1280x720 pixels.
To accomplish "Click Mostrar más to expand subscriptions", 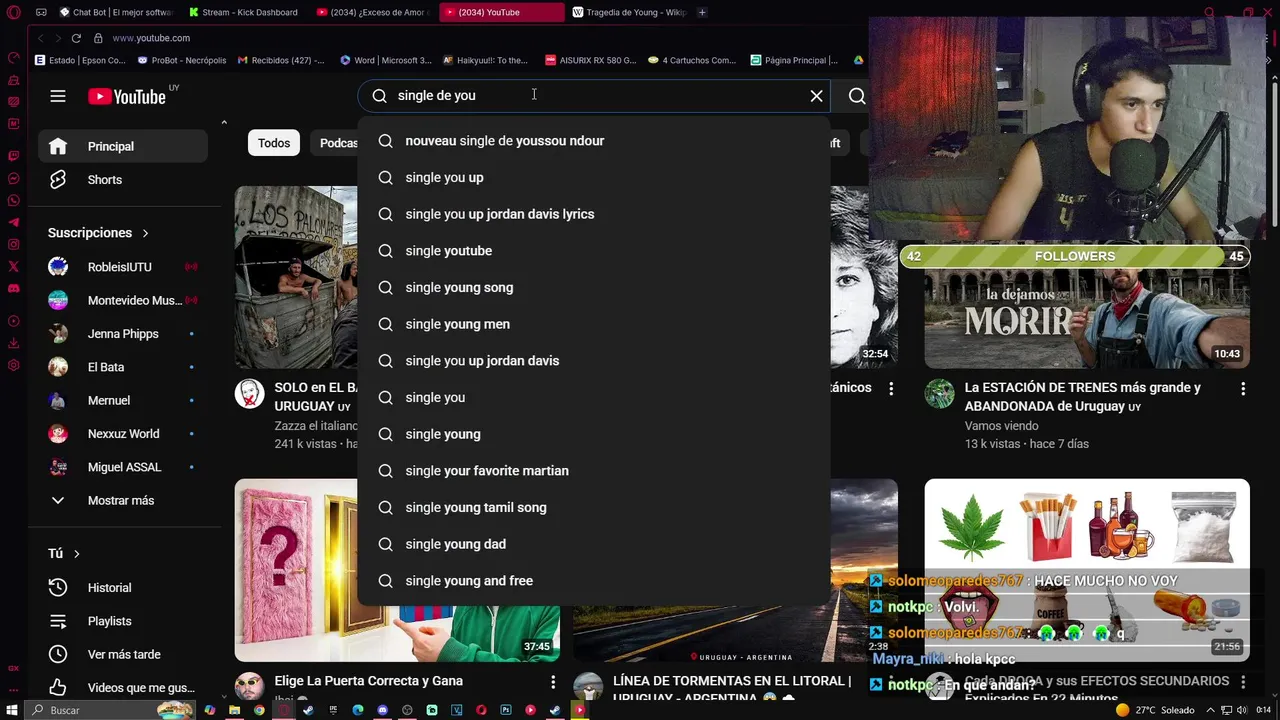I will [x=123, y=500].
